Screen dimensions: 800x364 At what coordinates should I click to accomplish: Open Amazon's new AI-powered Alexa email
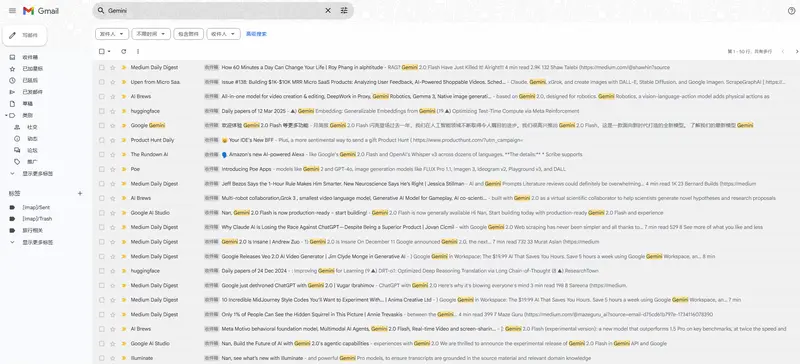click(446, 154)
